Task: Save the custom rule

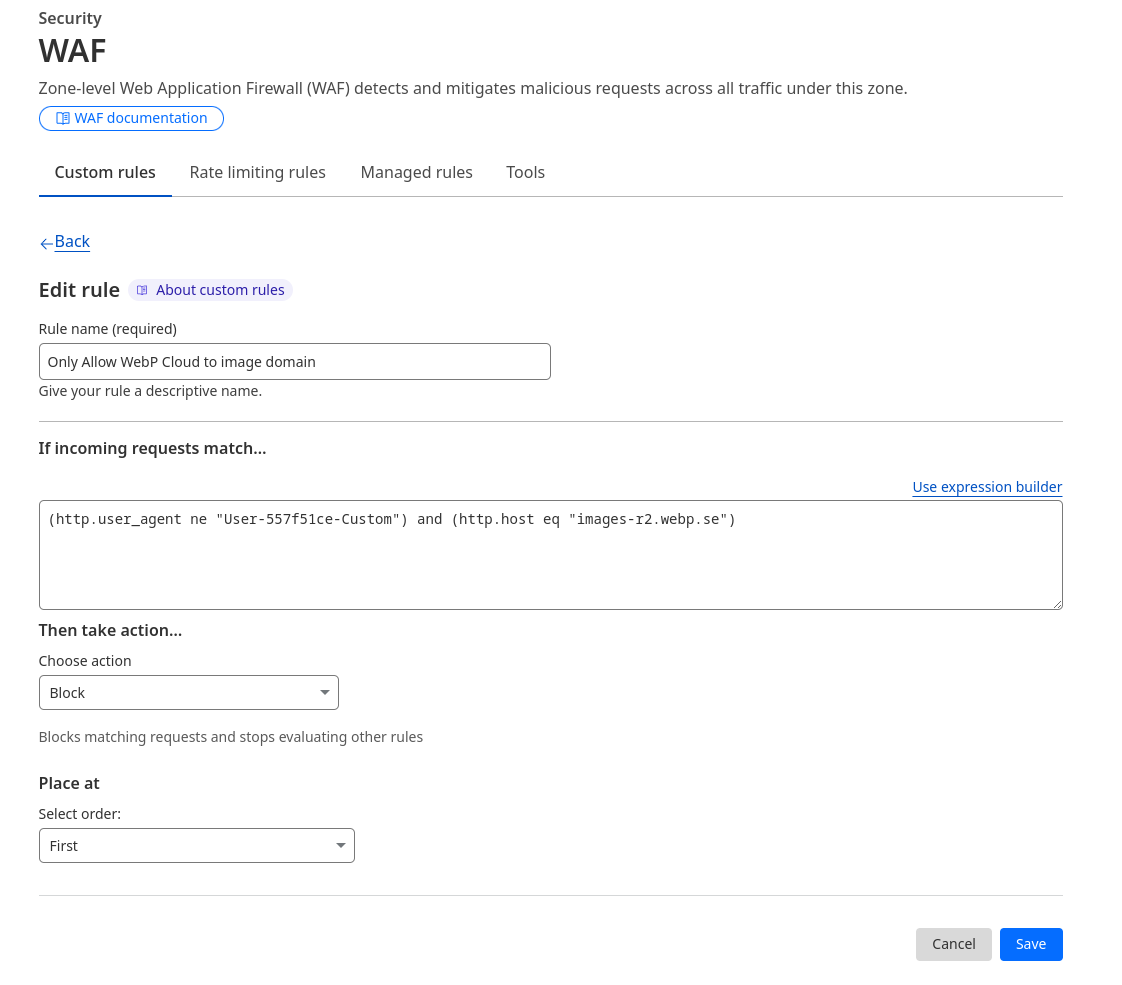Action: click(1031, 944)
